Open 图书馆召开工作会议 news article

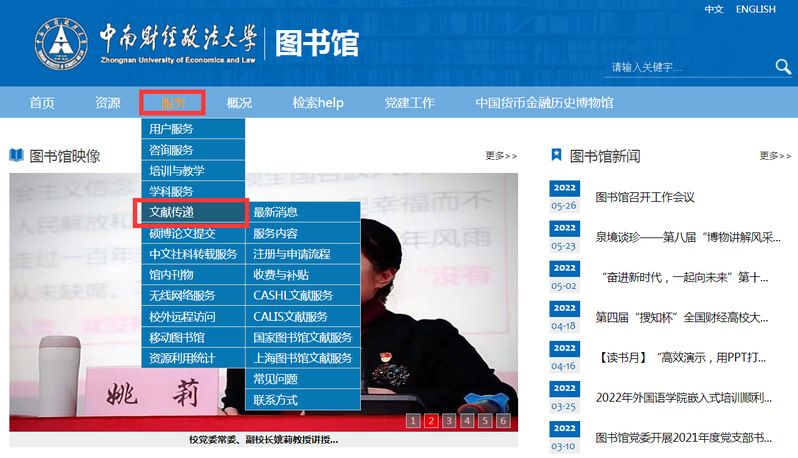(644, 197)
